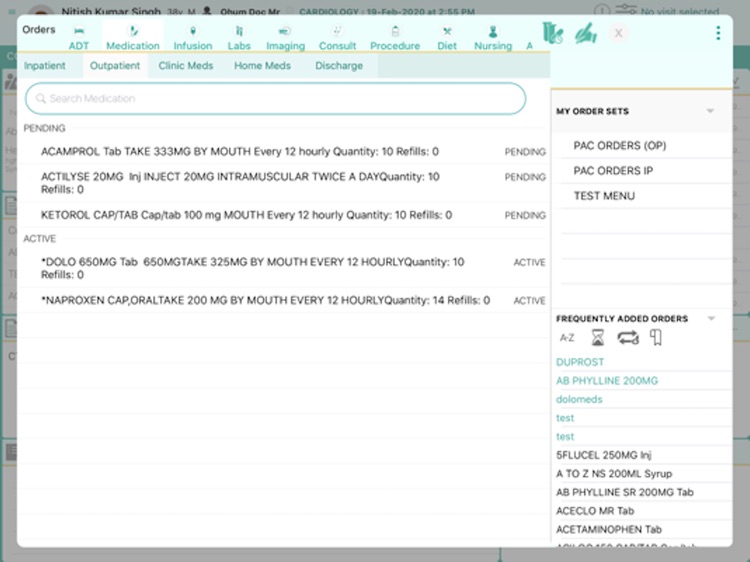This screenshot has height=562, width=750.
Task: Select the KETOROL CAP/TAB pending order
Action: point(284,215)
